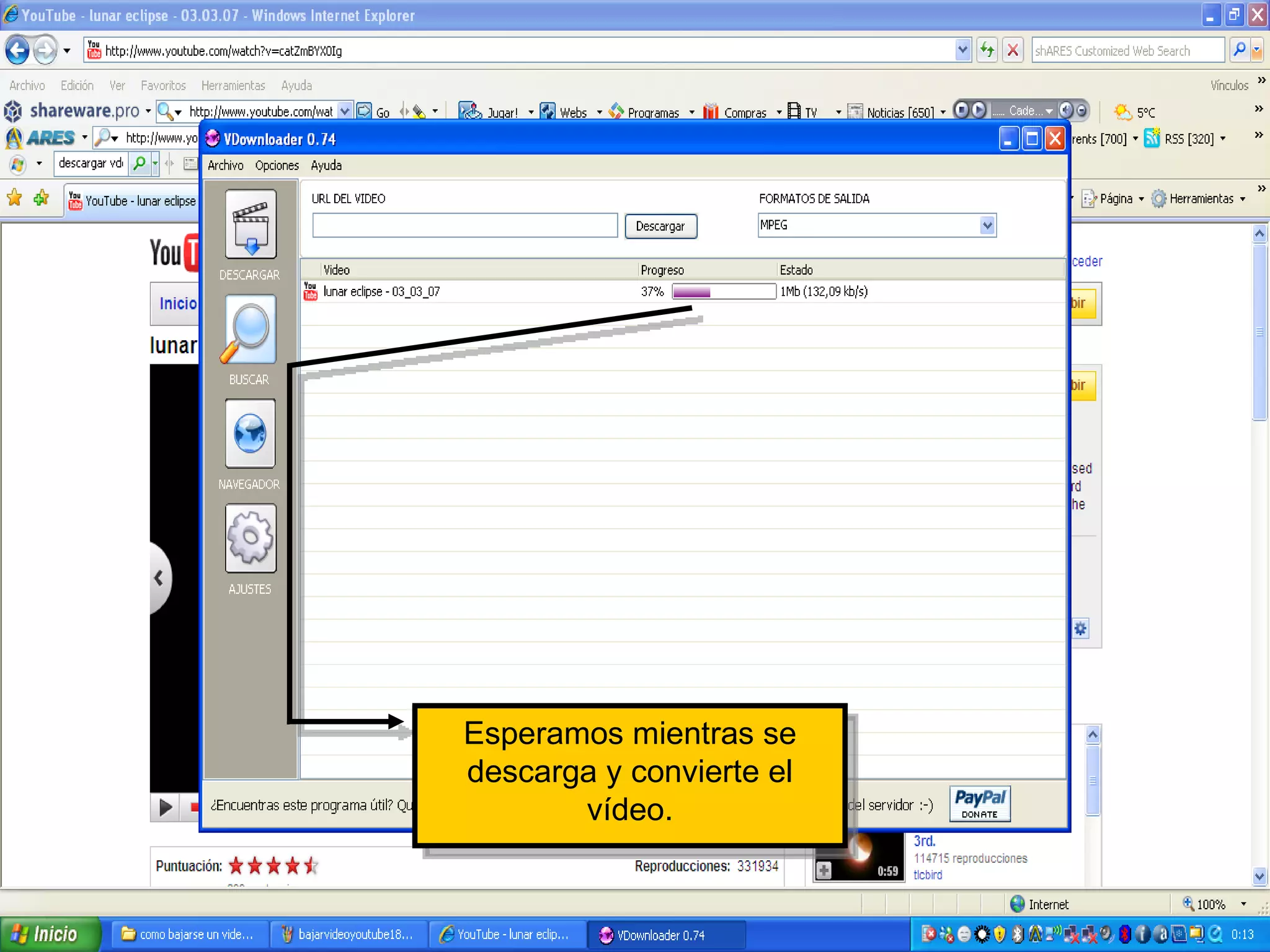Screen dimensions: 1270x952
Task: Click the previous arrow on YouTube player
Action: [x=159, y=579]
